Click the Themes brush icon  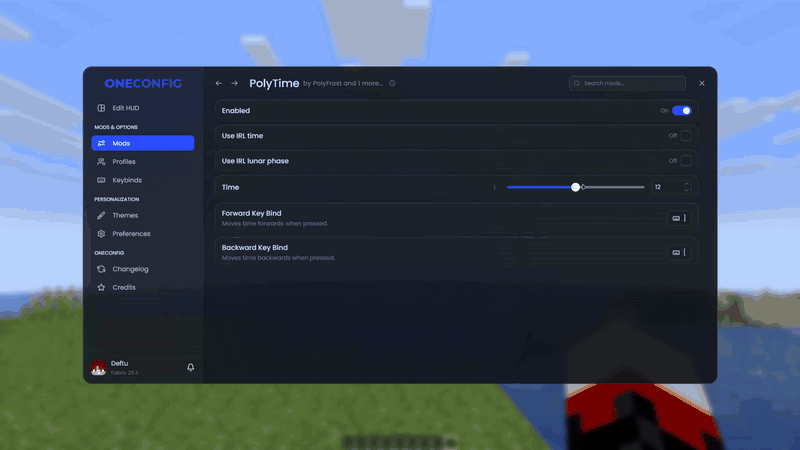[102, 215]
